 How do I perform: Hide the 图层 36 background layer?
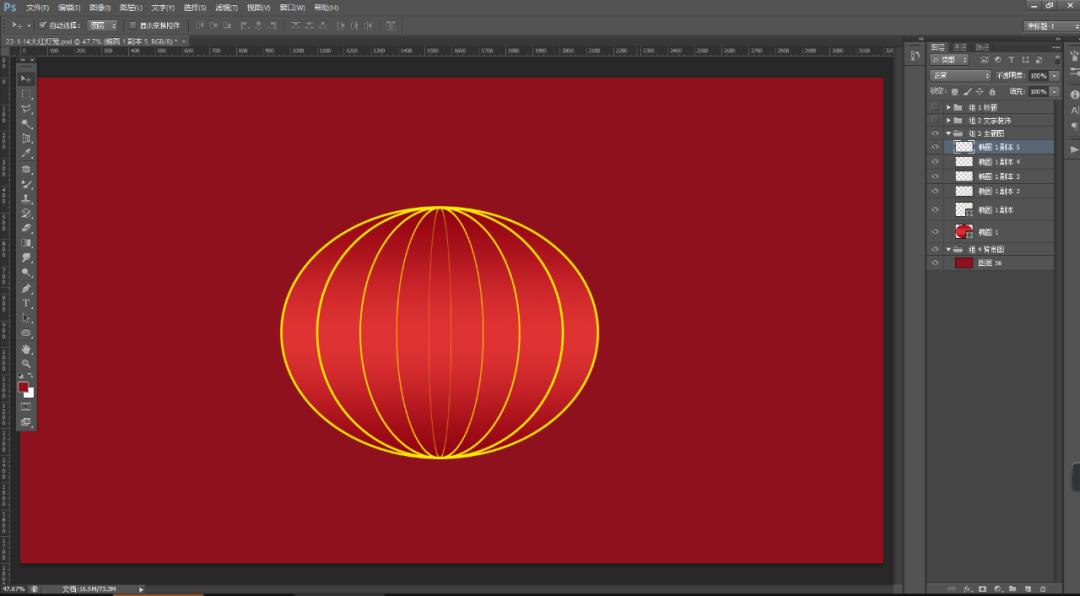click(935, 263)
